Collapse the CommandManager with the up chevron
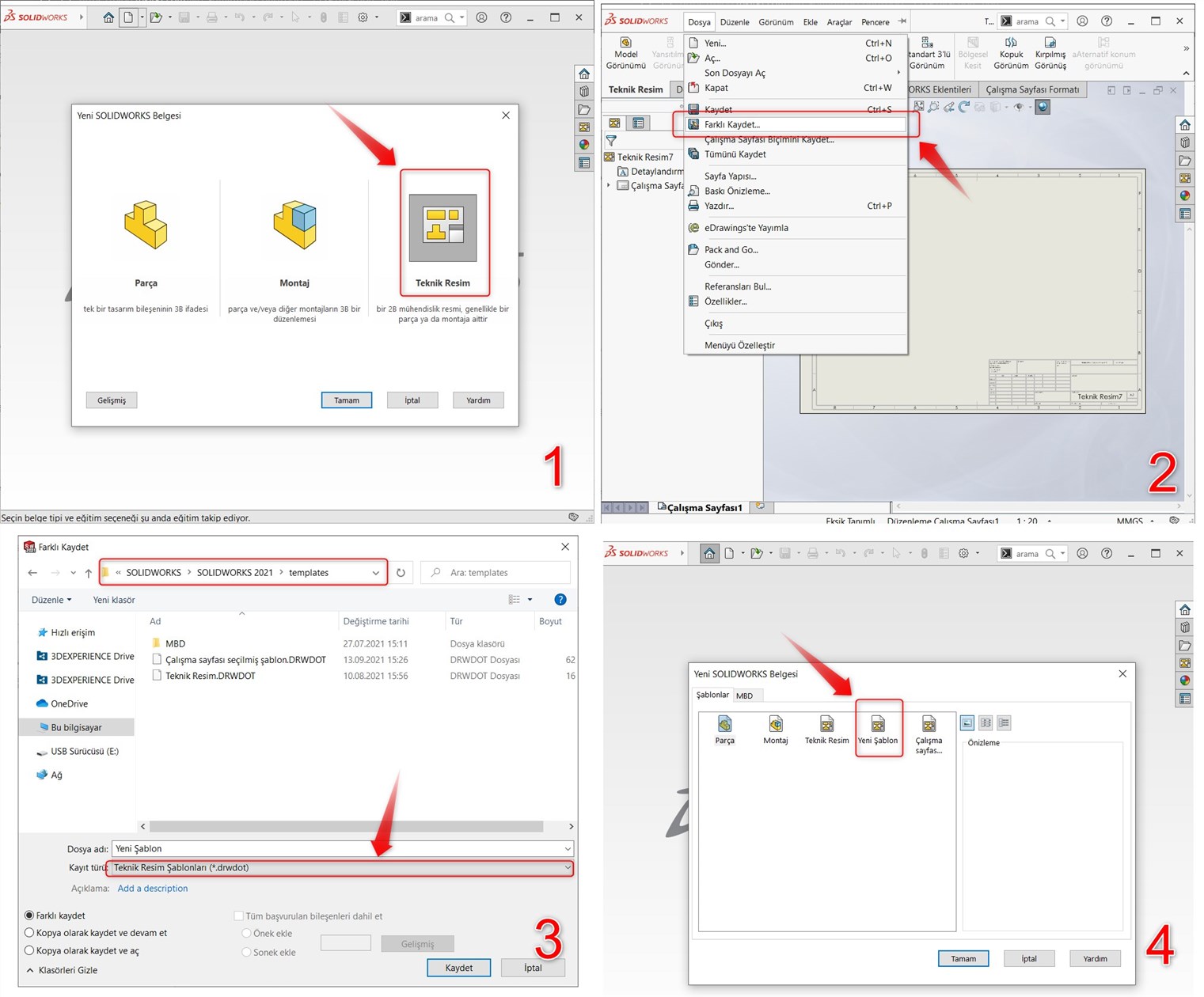 (1186, 74)
